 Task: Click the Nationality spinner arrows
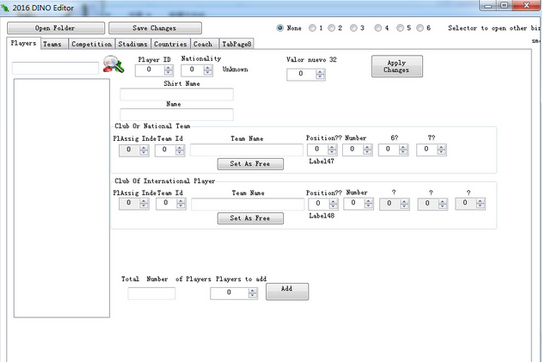coord(208,70)
